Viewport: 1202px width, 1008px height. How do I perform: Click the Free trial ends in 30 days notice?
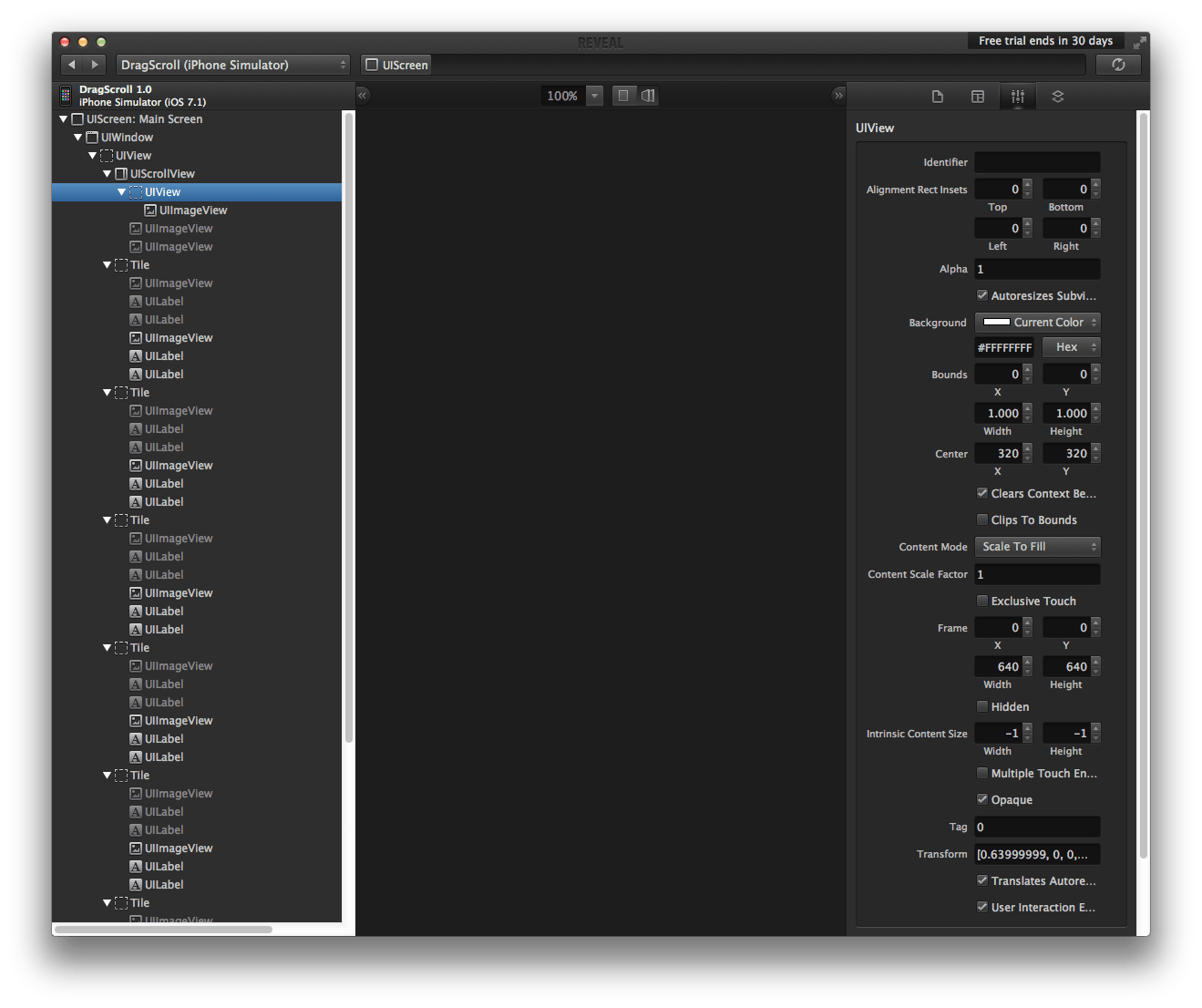tap(1046, 41)
